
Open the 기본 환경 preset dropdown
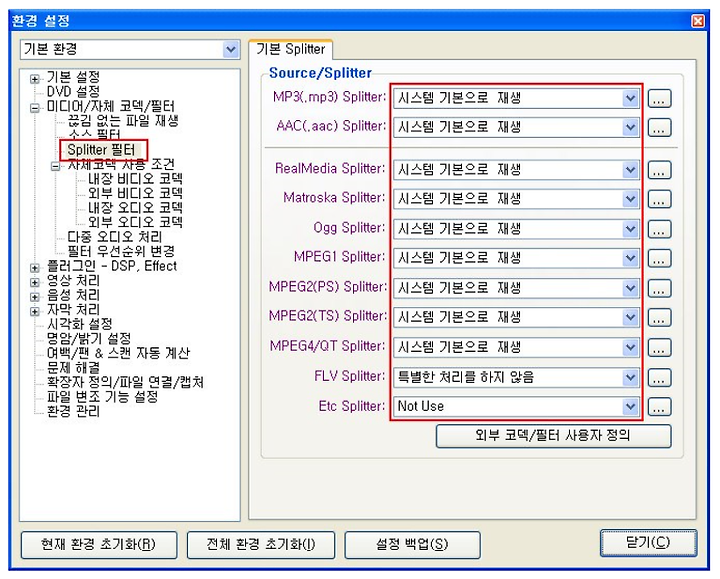pos(130,49)
